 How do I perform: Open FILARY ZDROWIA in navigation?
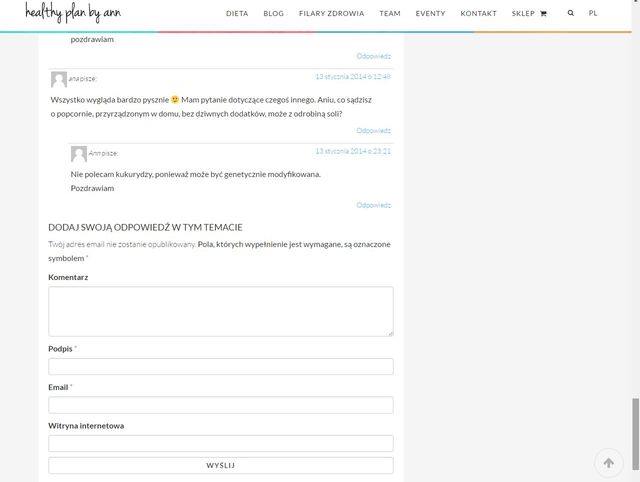[x=331, y=14]
